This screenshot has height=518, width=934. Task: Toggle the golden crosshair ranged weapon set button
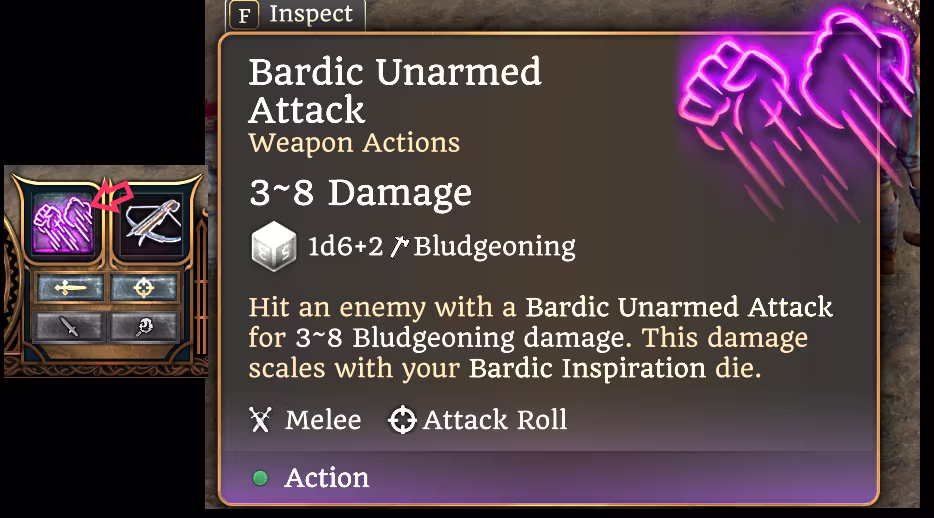pos(144,288)
